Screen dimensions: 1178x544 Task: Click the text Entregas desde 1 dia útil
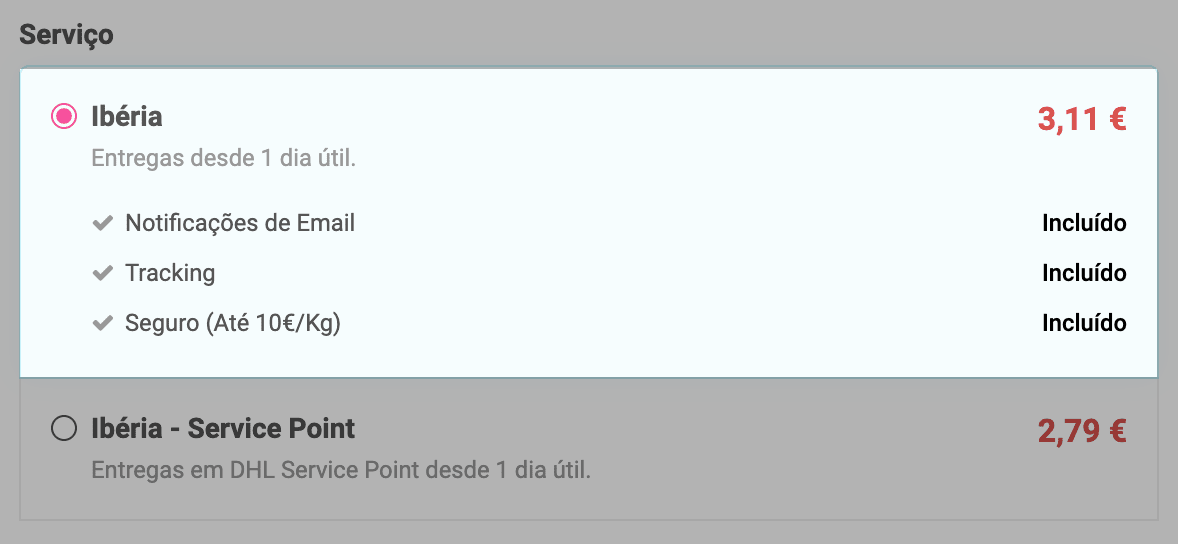pos(223,158)
